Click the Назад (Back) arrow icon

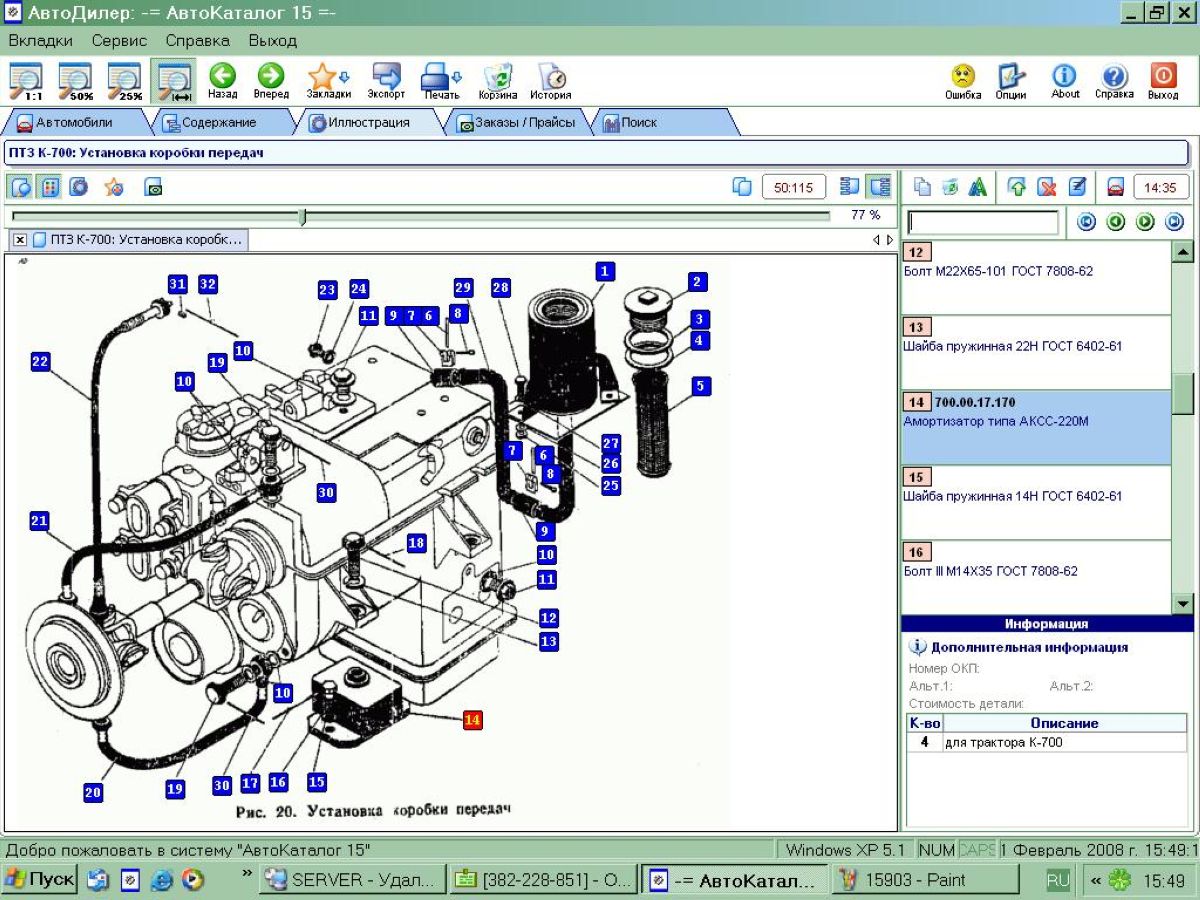click(222, 80)
